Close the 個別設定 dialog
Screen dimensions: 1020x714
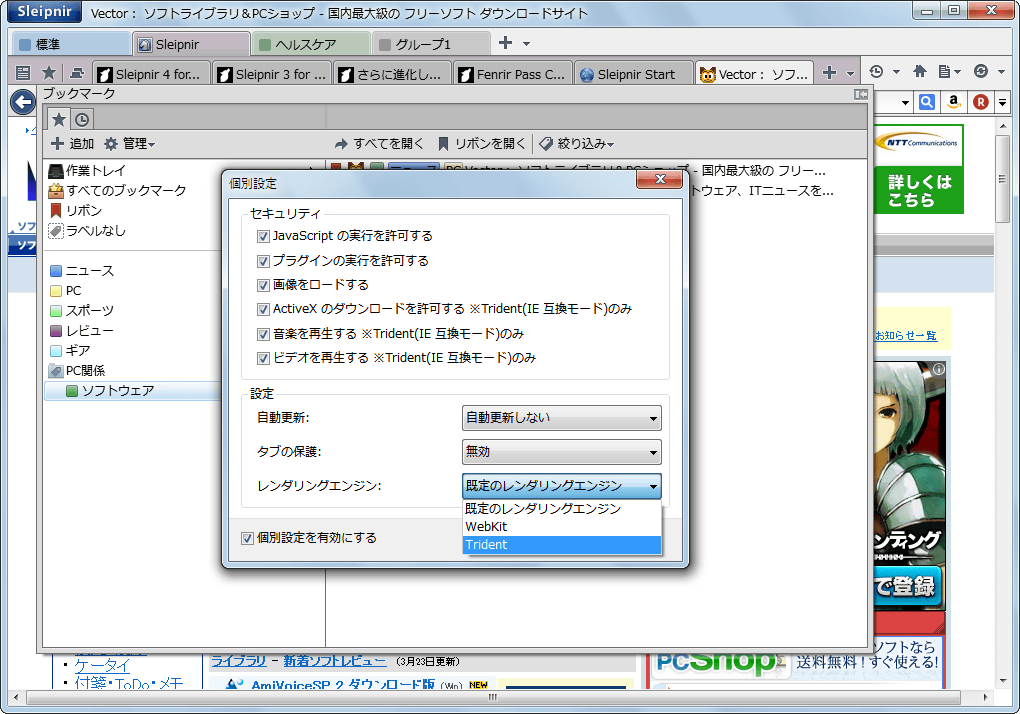point(660,179)
